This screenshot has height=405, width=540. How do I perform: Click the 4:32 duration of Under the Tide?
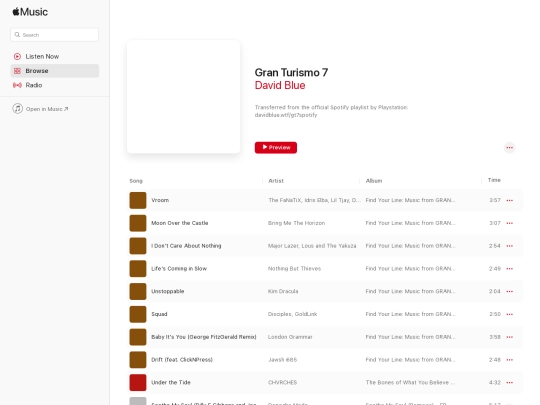point(495,382)
